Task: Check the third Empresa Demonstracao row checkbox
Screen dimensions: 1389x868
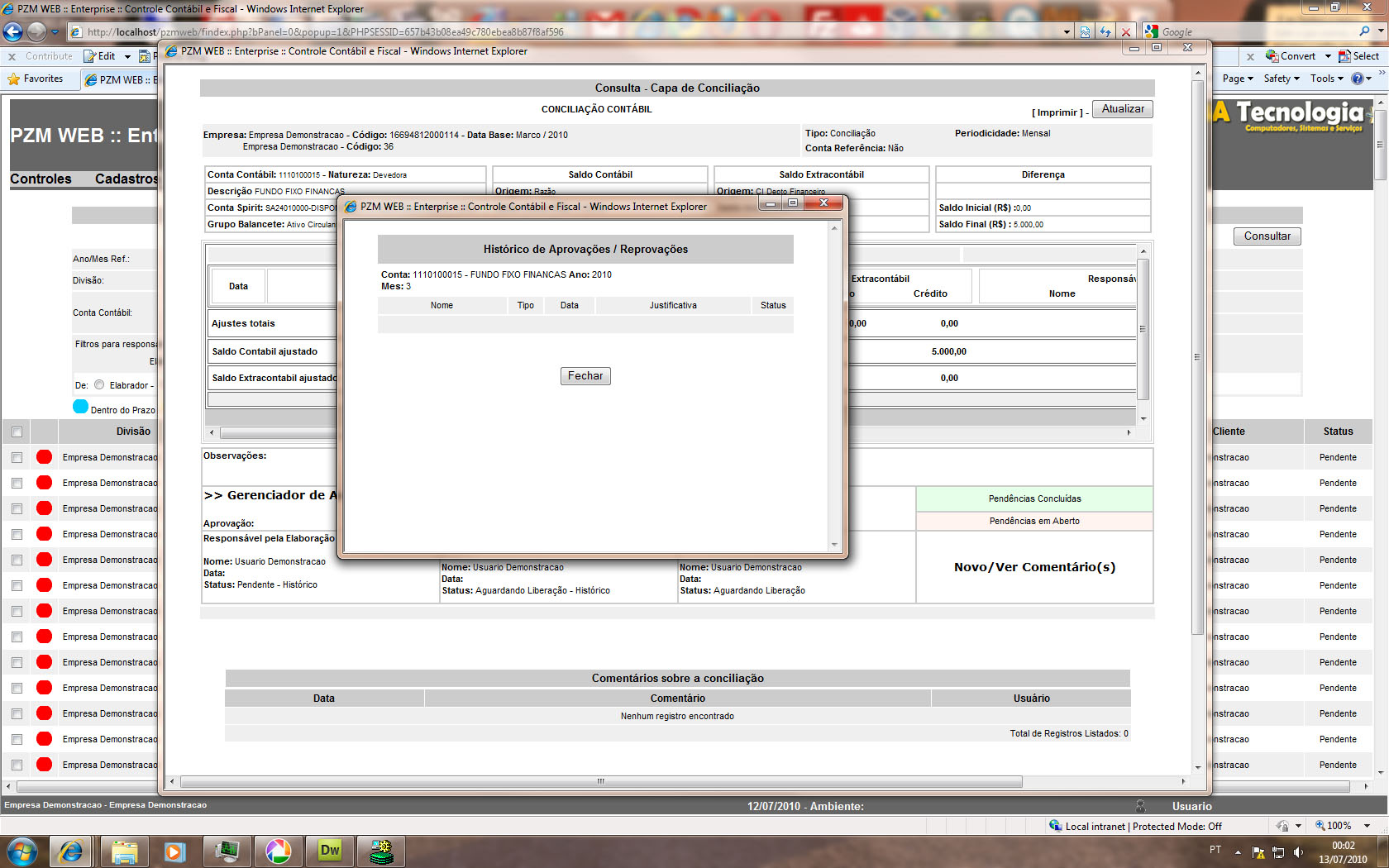Action: 17,508
